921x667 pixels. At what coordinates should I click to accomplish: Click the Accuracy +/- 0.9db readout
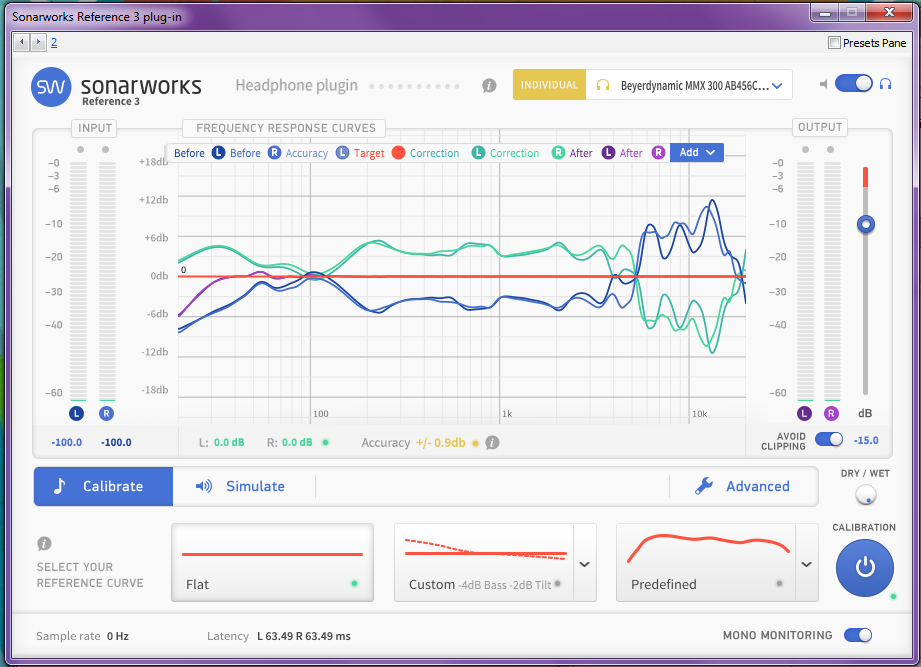(x=414, y=443)
